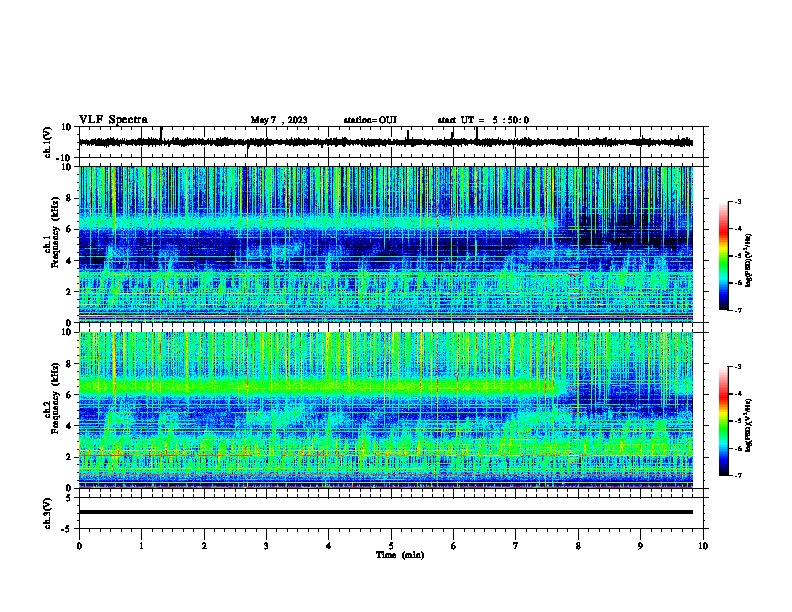The width and height of the screenshot is (792, 612).
Task: Click the "ch.3(V)" axis label
Action: click(48, 513)
